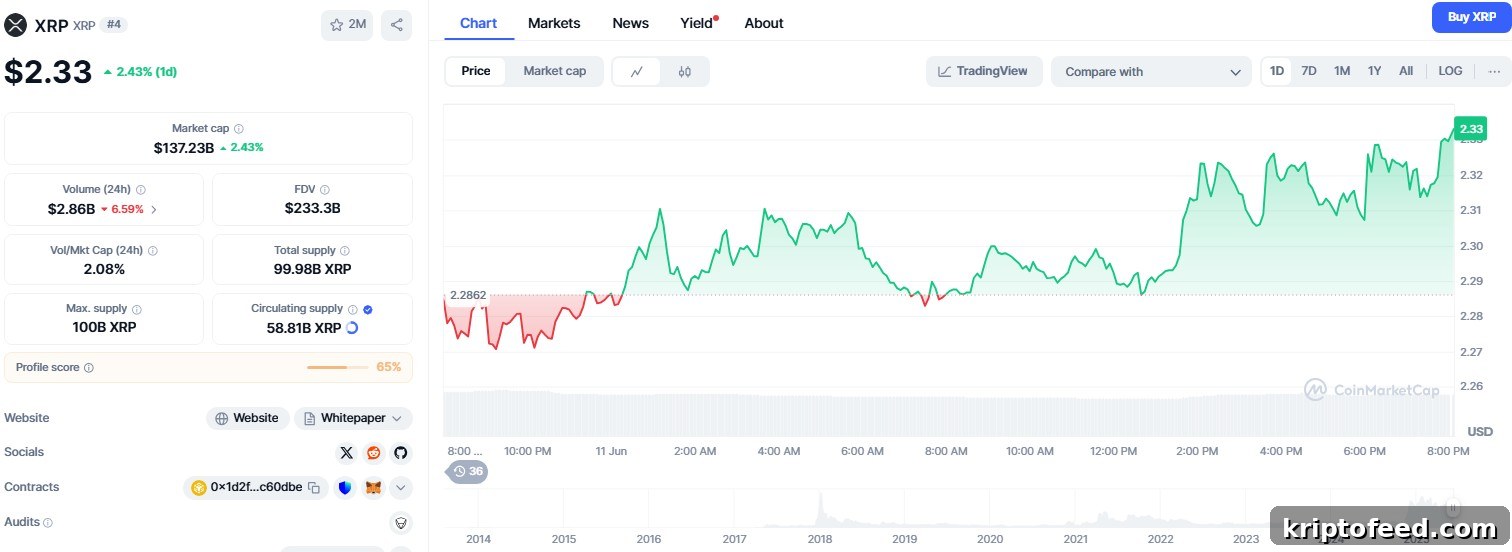Open Vol/Mkt Cap (24h) info icon

click(152, 251)
